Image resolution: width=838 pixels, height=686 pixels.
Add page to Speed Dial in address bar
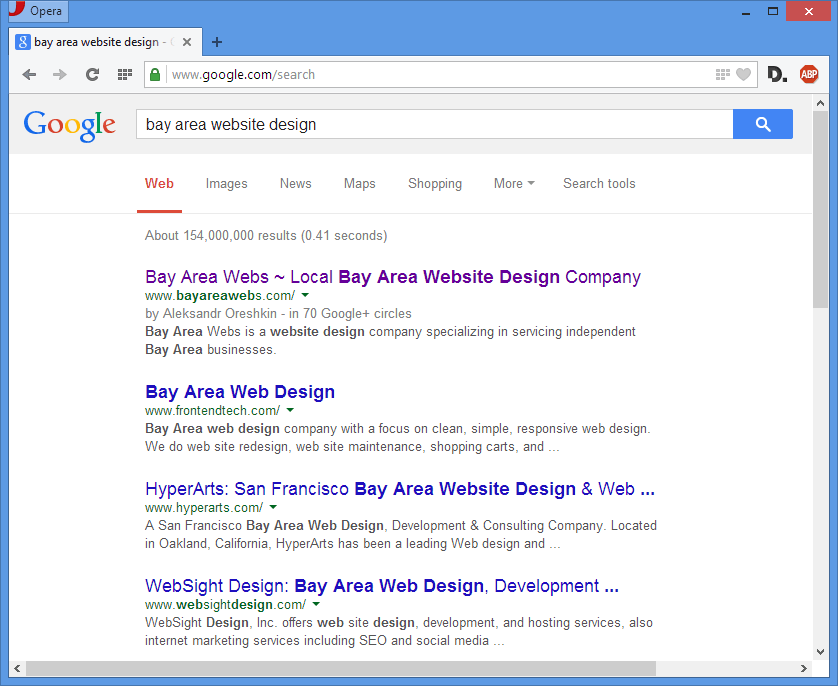click(723, 74)
